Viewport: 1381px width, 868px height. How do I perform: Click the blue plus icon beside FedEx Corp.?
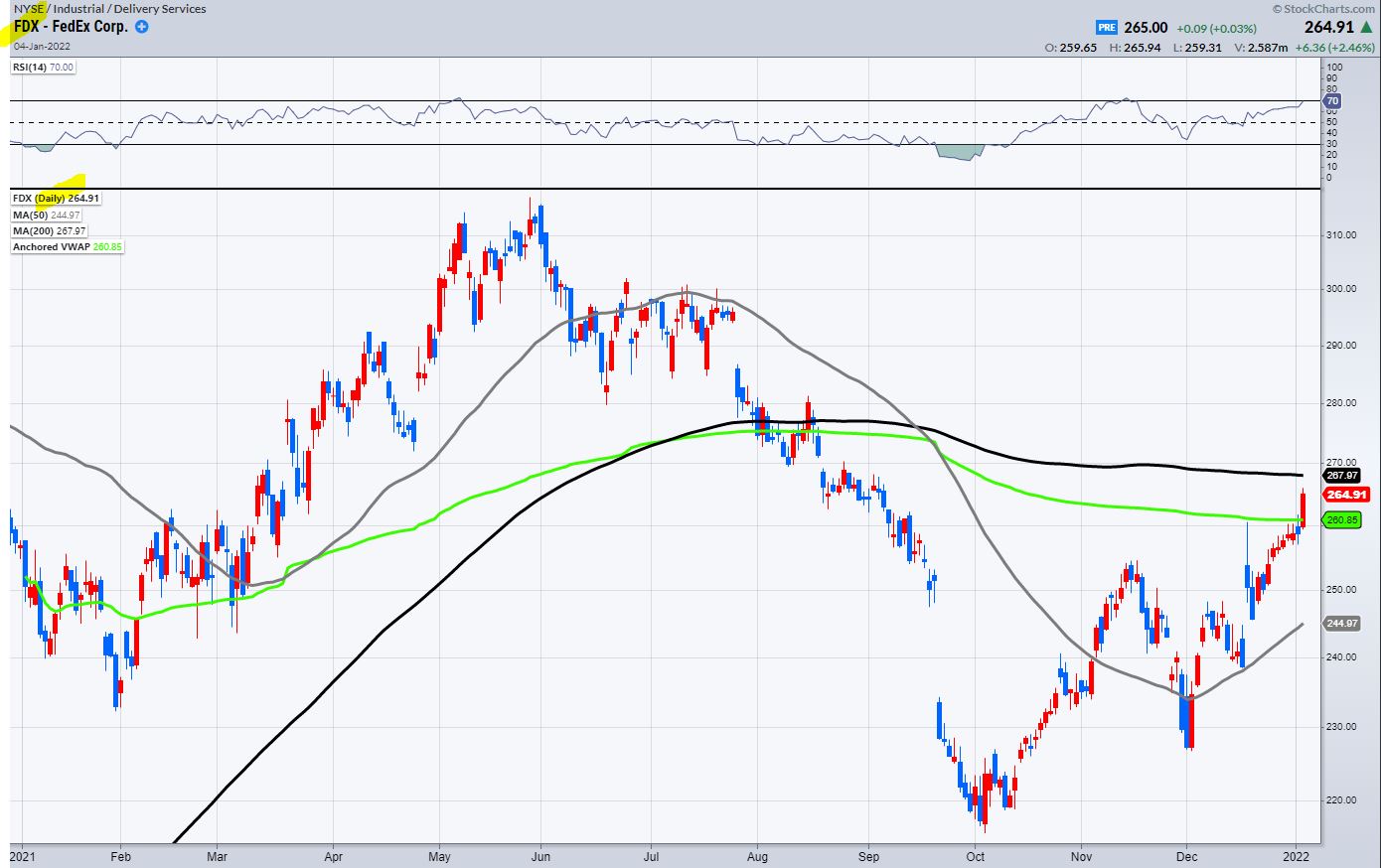pyautogui.click(x=141, y=27)
